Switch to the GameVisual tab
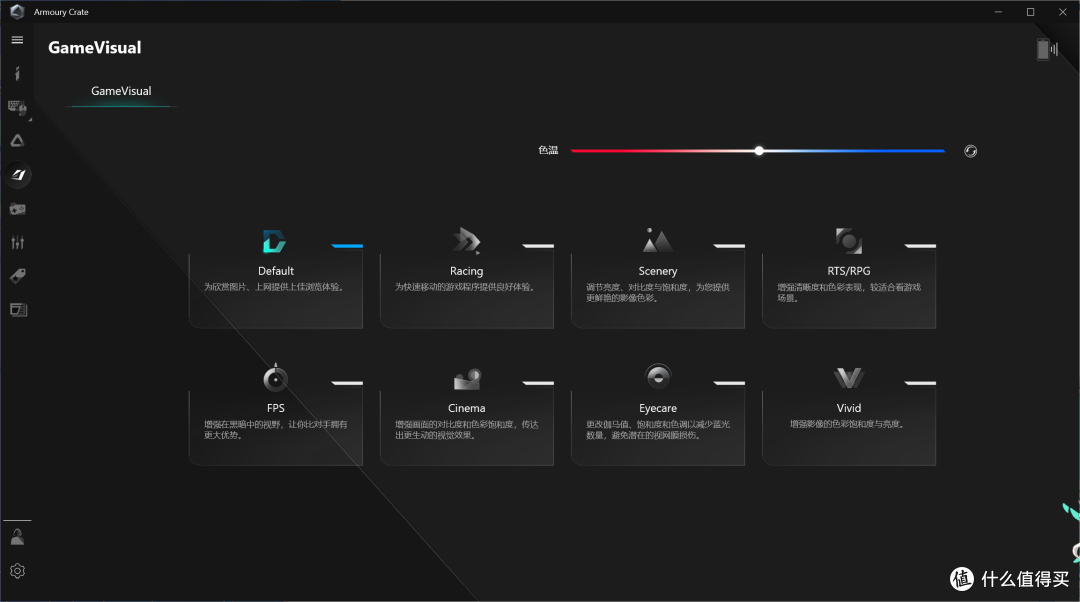The image size is (1080, 602). pyautogui.click(x=121, y=91)
